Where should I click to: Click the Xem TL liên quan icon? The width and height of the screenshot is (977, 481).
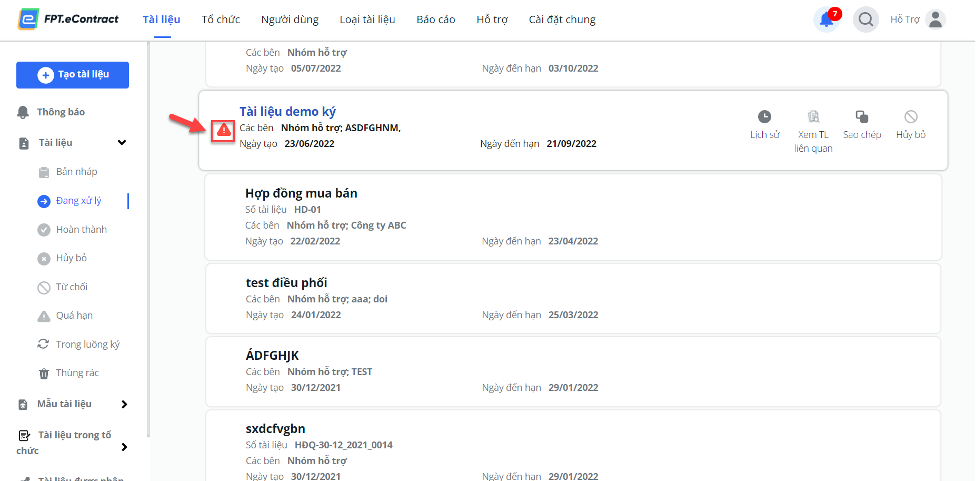tap(813, 117)
